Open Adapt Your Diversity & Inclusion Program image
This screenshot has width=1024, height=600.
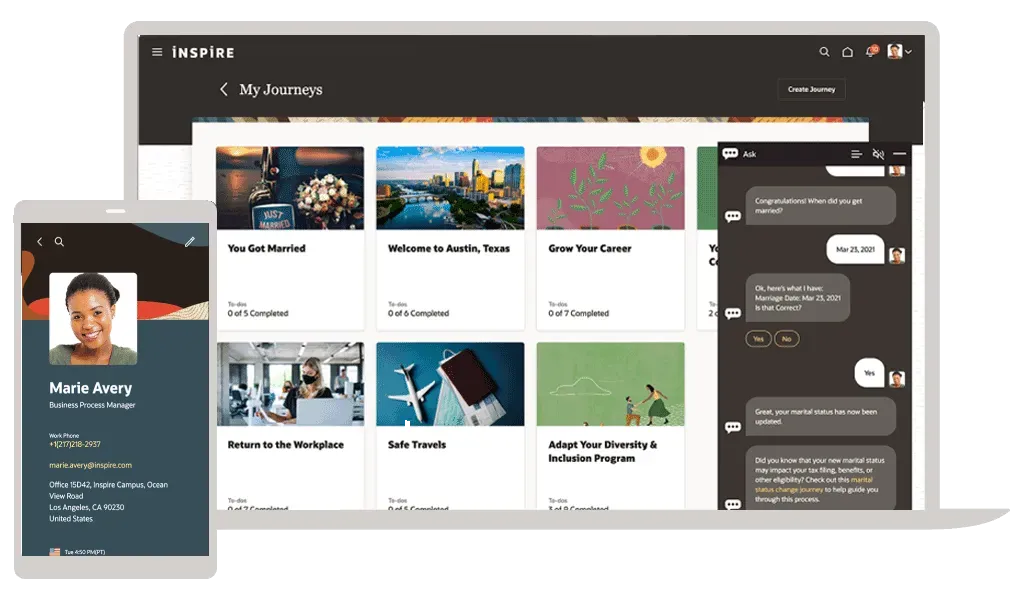[611, 384]
